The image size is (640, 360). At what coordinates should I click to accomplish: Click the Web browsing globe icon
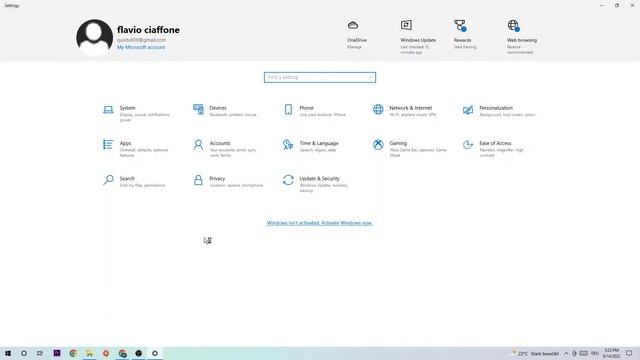[x=513, y=25]
